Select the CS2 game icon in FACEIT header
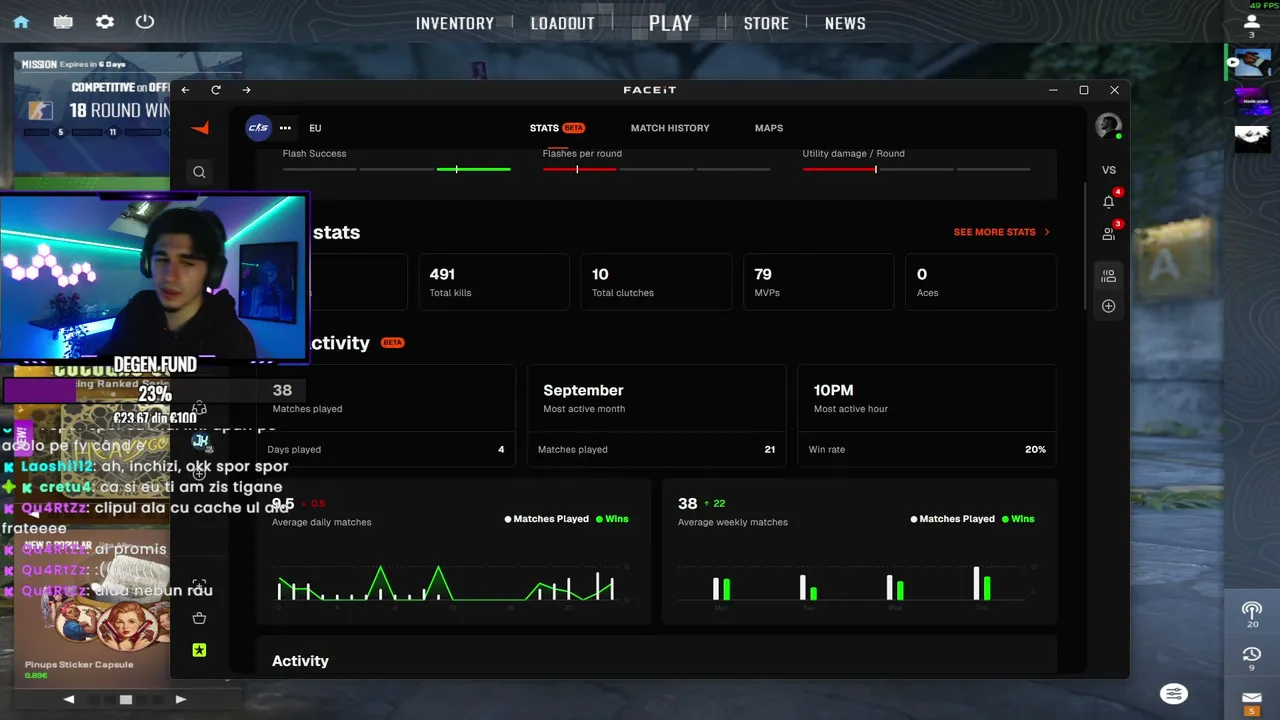Image resolution: width=1280 pixels, height=720 pixels. tap(258, 128)
